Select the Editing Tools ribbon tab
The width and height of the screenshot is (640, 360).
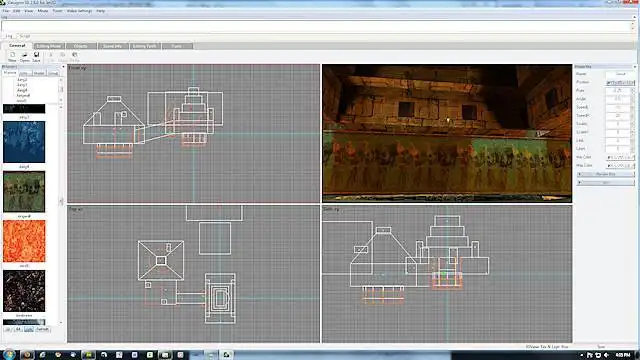[145, 46]
